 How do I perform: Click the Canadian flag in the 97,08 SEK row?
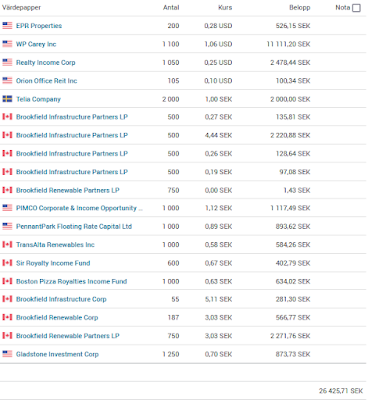[x=7, y=172]
